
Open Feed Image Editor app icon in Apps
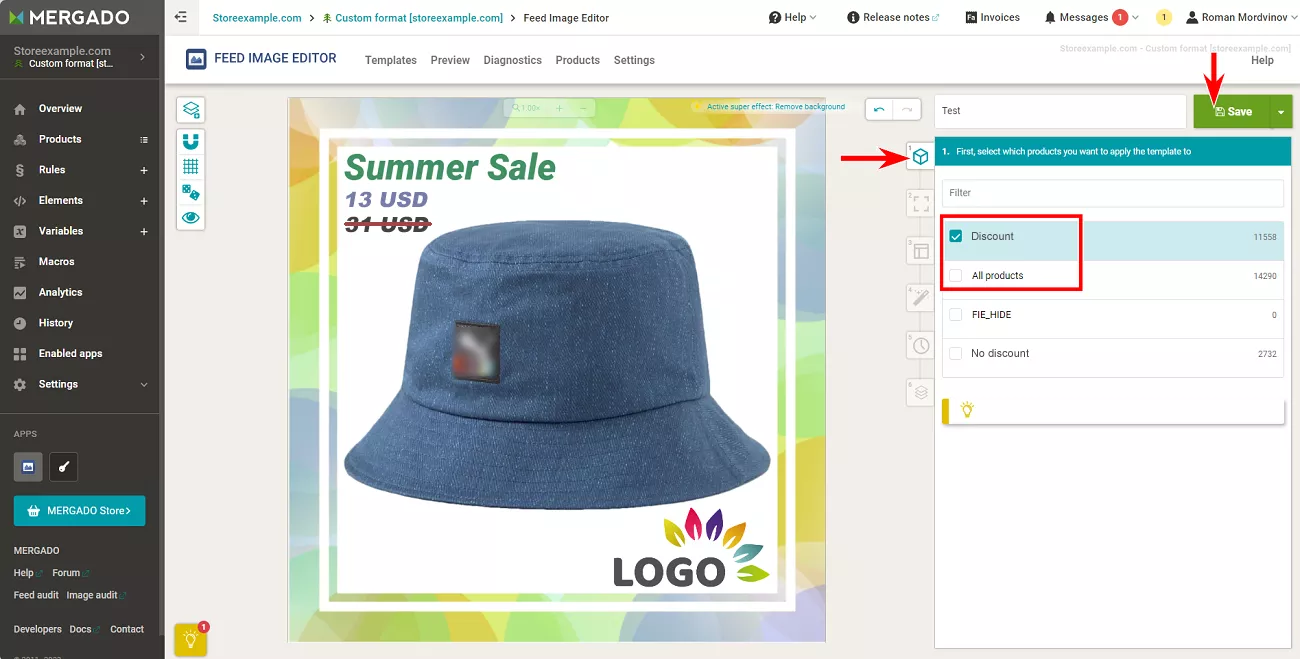coord(28,466)
